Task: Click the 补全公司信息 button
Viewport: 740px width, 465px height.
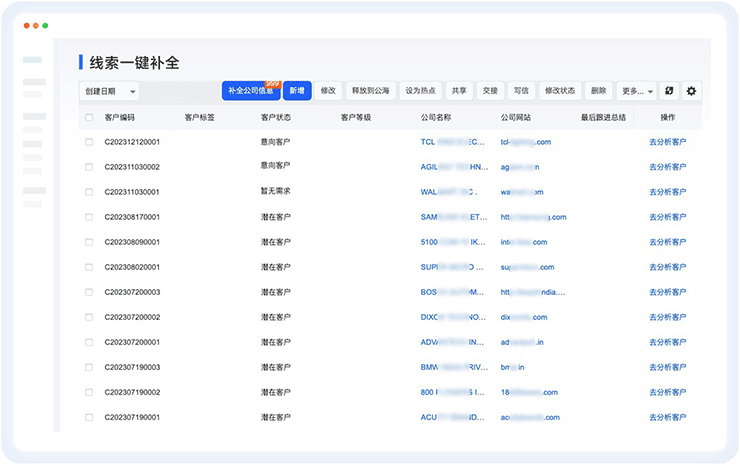Action: pyautogui.click(x=250, y=91)
